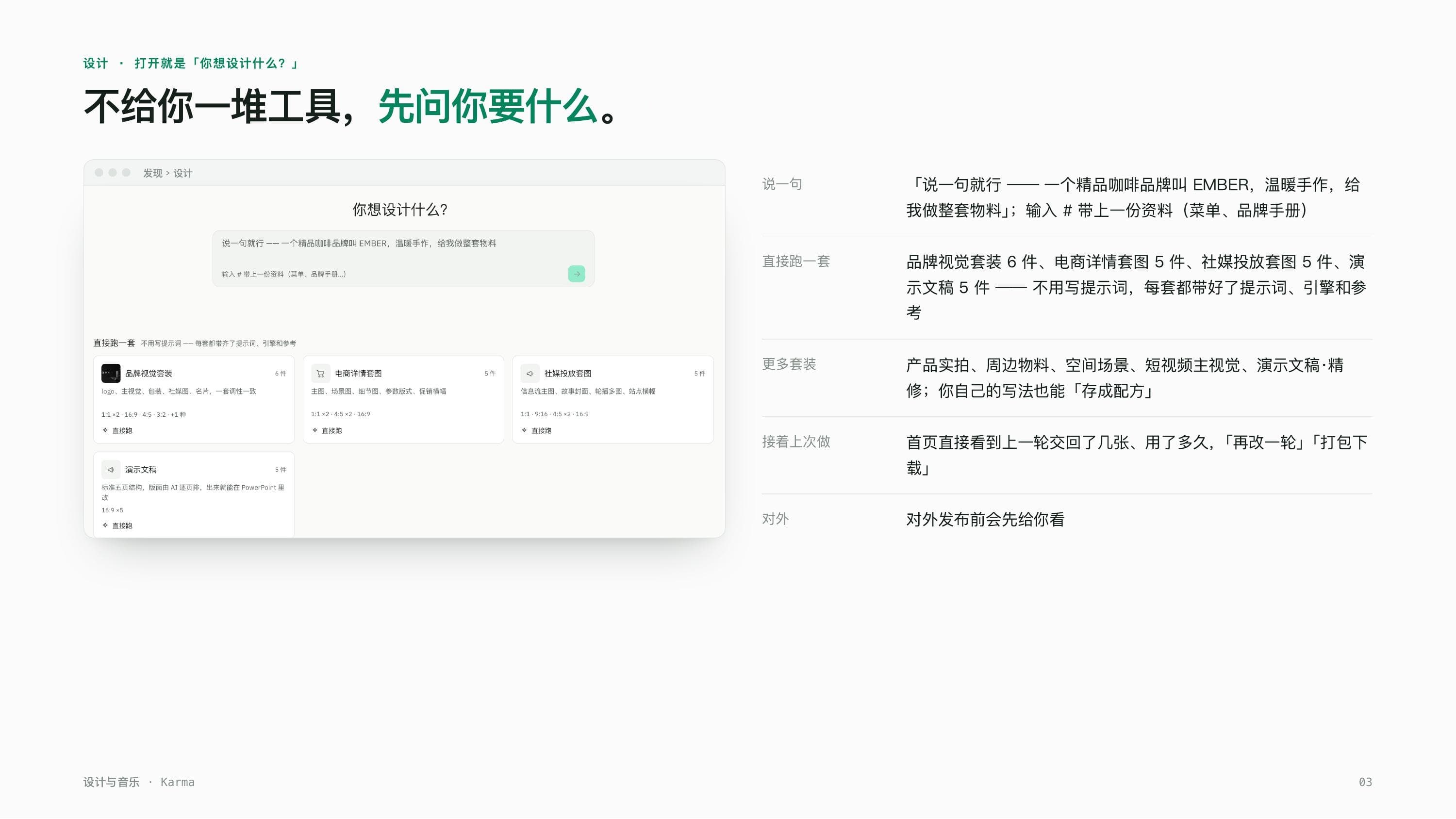Click the page number 03
The width and height of the screenshot is (1456, 819).
(x=1365, y=782)
